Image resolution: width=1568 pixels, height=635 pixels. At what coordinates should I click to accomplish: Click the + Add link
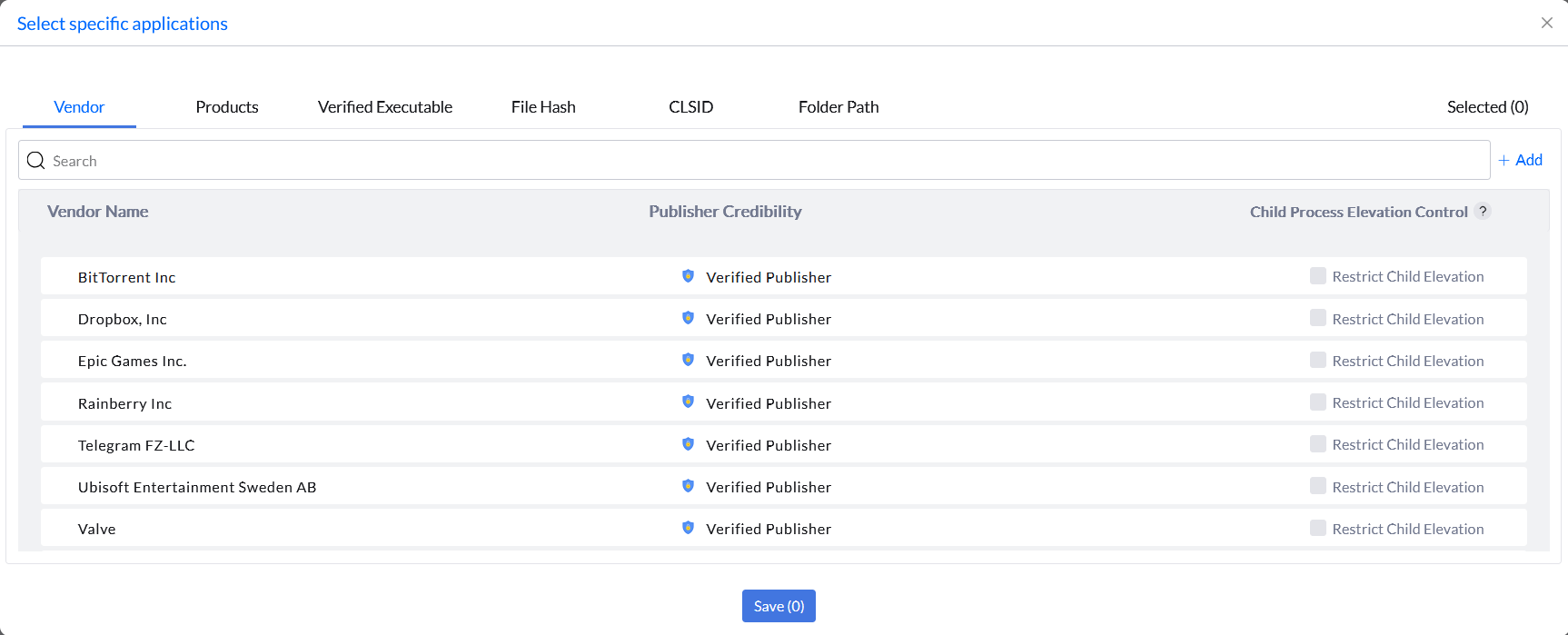click(x=1521, y=160)
